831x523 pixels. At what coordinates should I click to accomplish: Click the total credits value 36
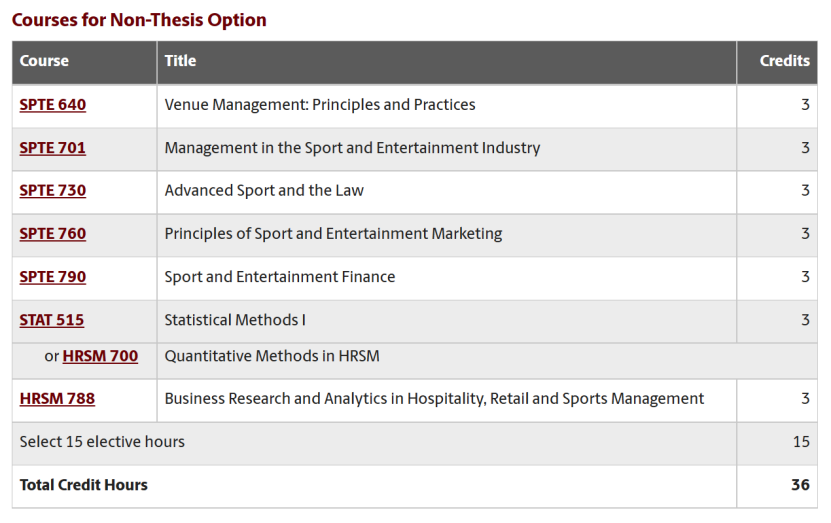click(x=800, y=485)
